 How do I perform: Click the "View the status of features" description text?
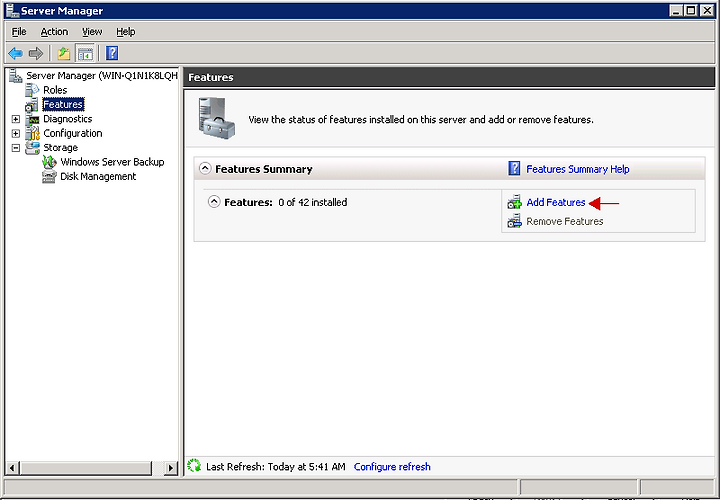tap(421, 119)
